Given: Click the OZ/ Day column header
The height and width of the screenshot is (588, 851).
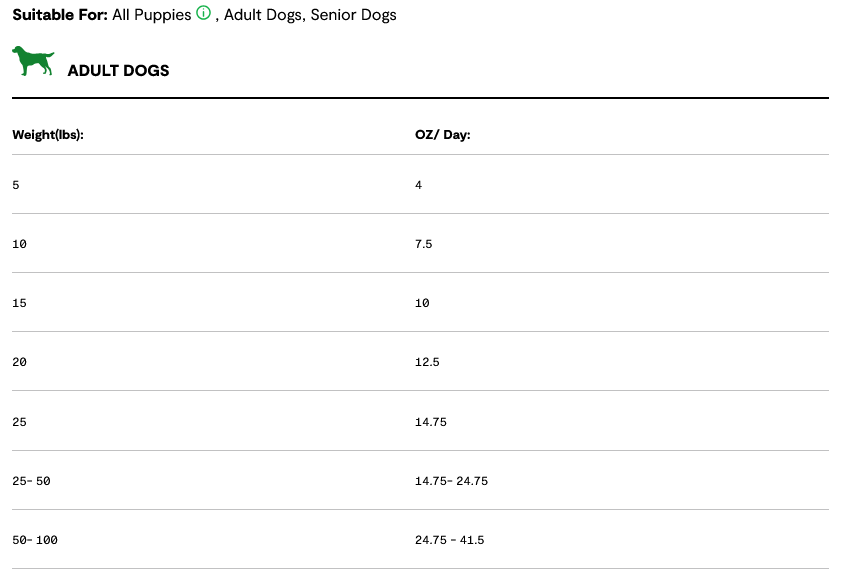Looking at the screenshot, I should (x=442, y=134).
